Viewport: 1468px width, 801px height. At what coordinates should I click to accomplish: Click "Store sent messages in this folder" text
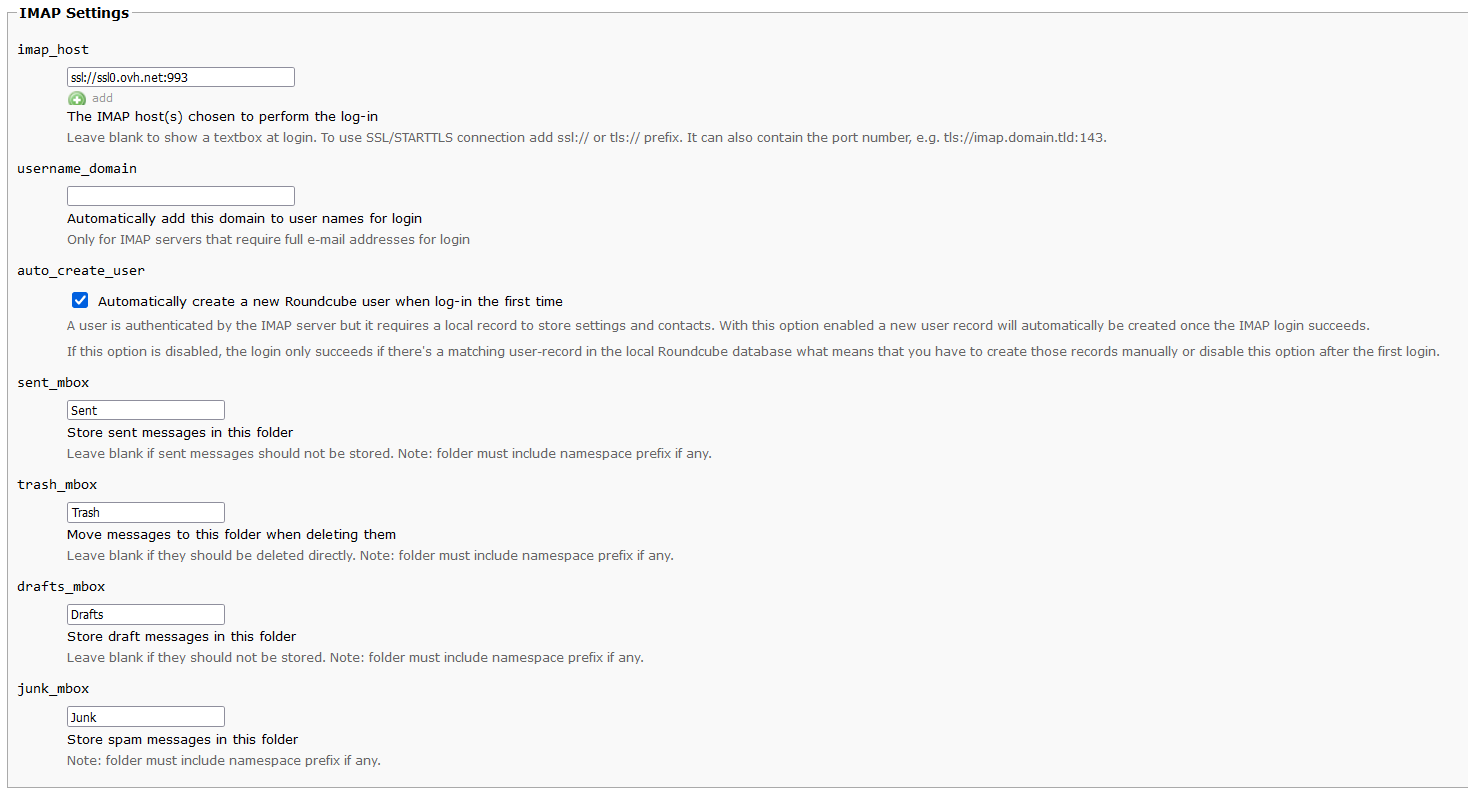(x=180, y=432)
